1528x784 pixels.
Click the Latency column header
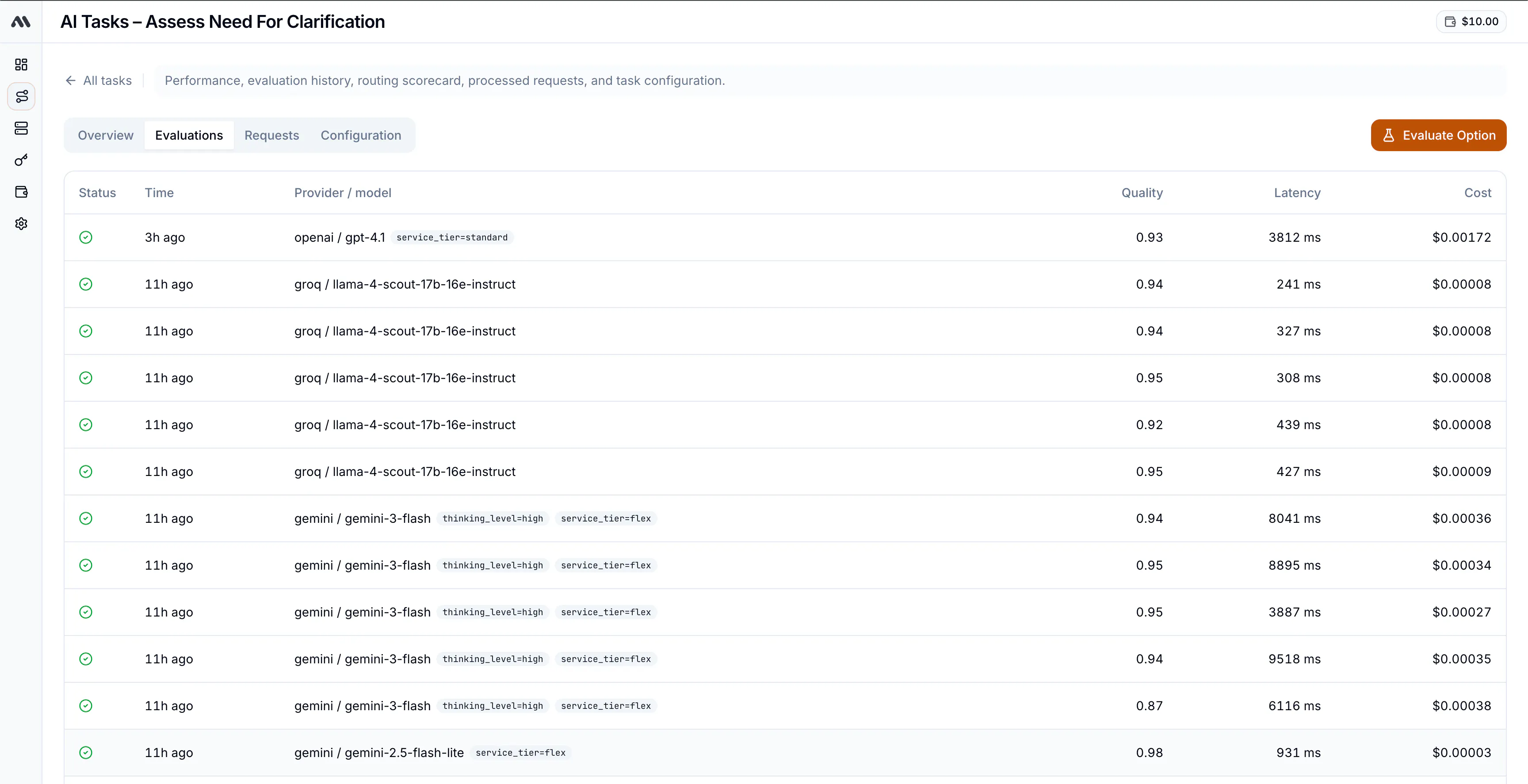coord(1297,193)
